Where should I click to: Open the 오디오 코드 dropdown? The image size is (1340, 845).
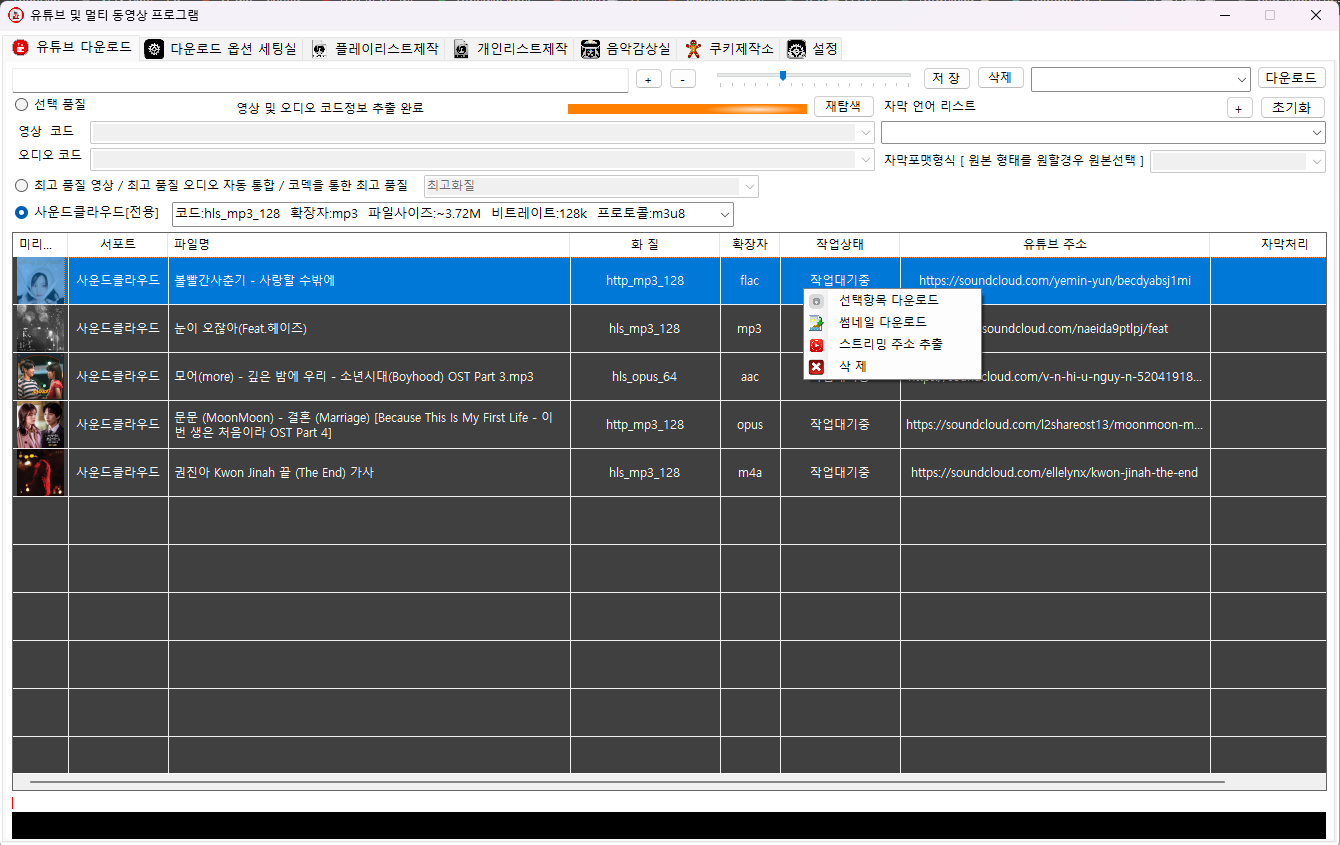[482, 159]
